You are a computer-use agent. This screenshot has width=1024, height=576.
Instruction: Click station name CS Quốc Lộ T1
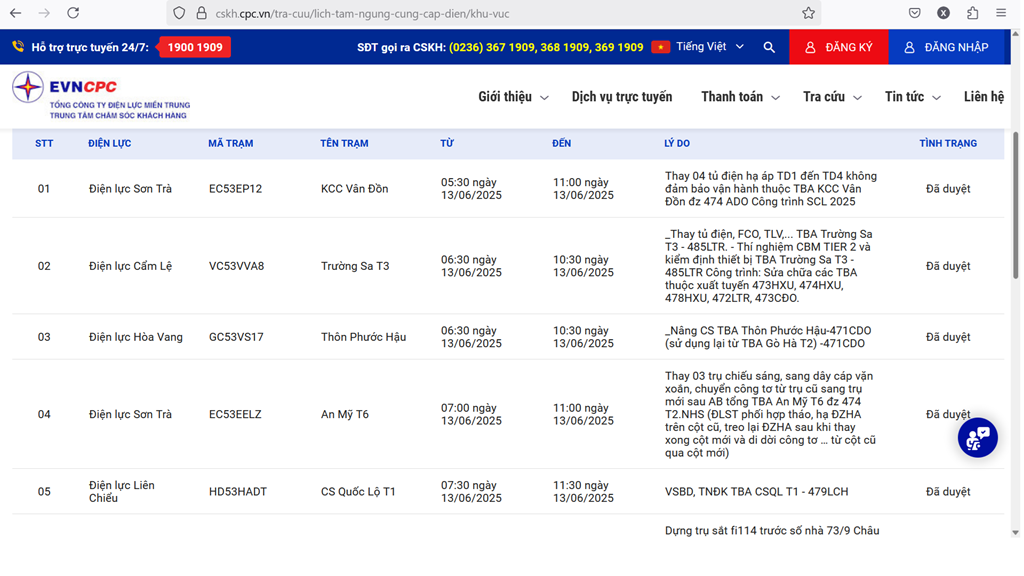pos(359,492)
